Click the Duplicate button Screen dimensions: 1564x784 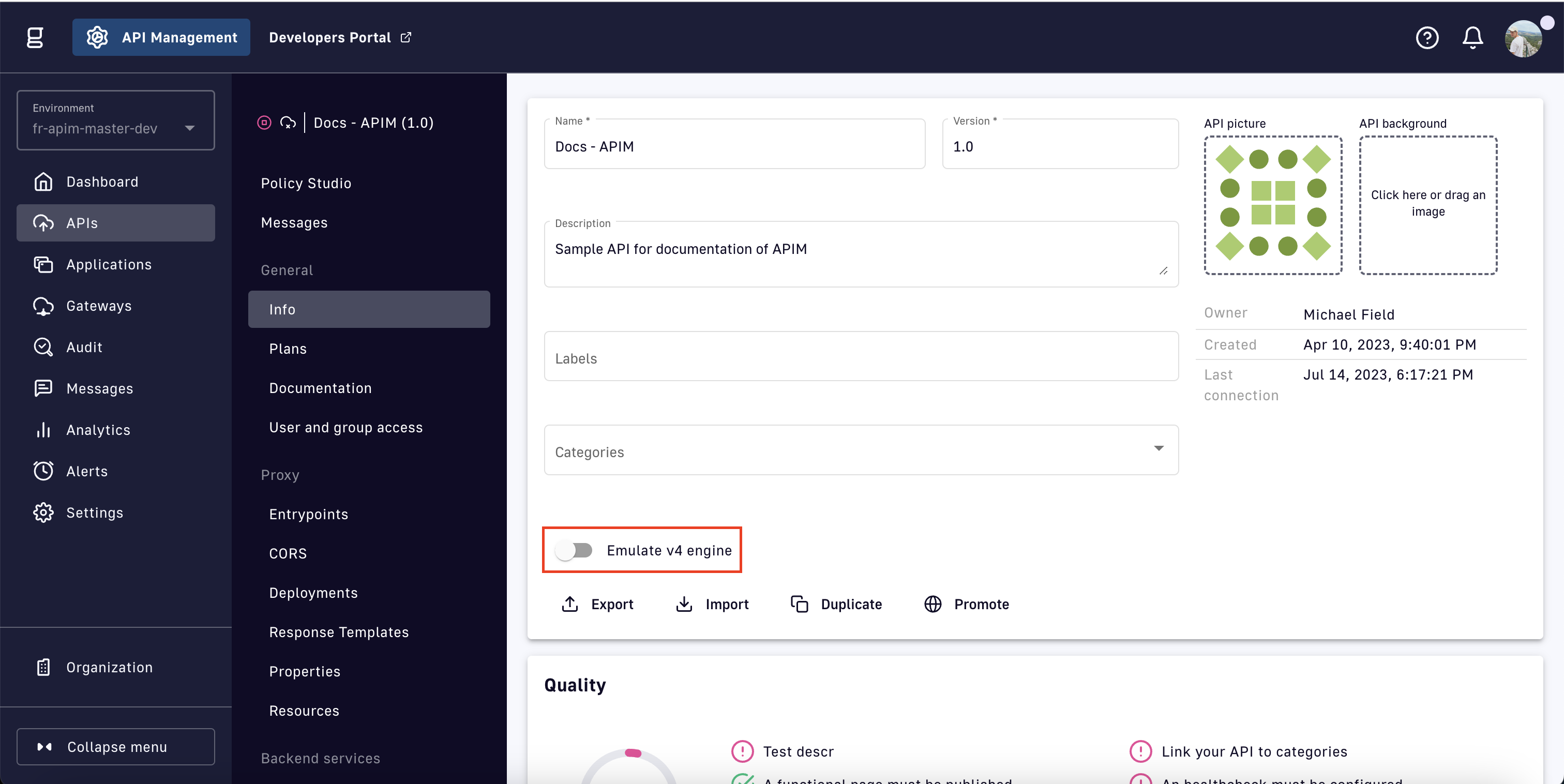click(x=836, y=604)
